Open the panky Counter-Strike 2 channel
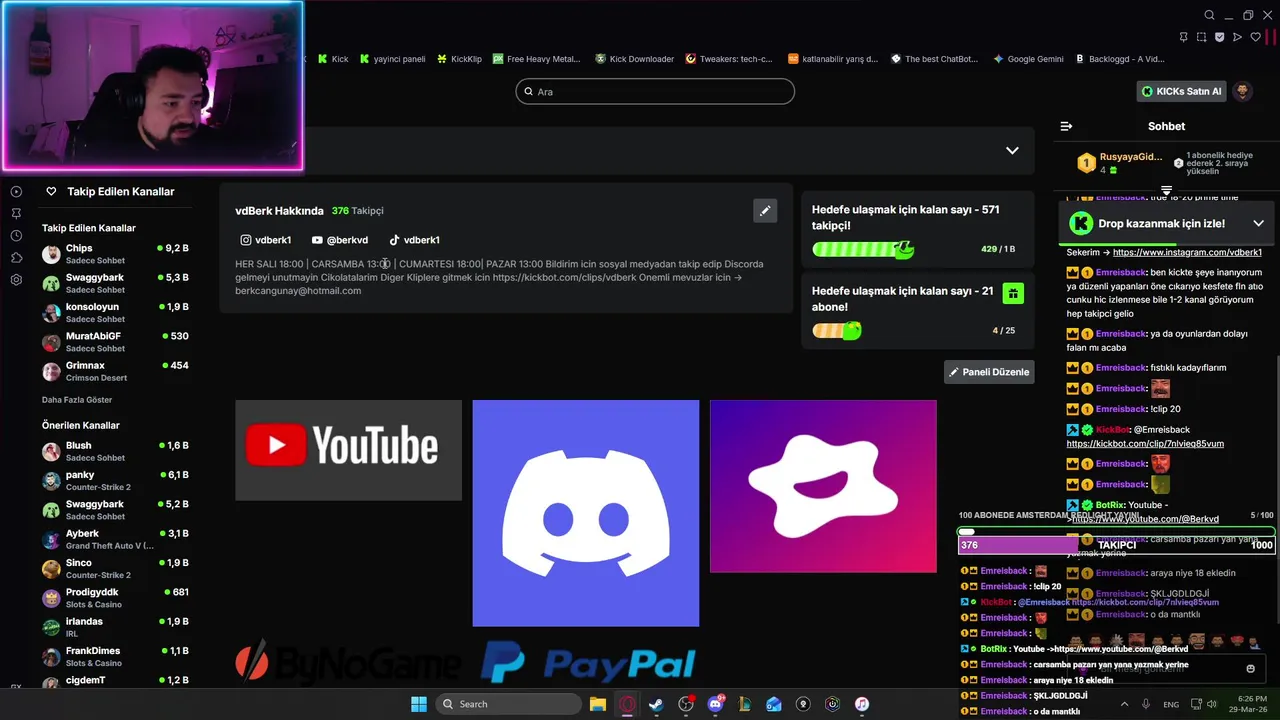1280x720 pixels. [115, 481]
